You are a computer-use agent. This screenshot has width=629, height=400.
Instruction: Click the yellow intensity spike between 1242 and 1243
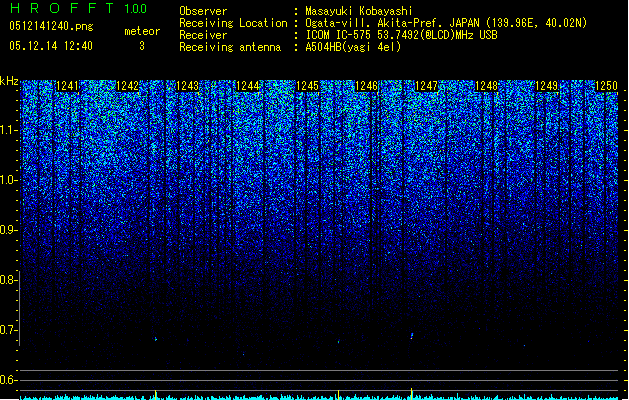156,394
